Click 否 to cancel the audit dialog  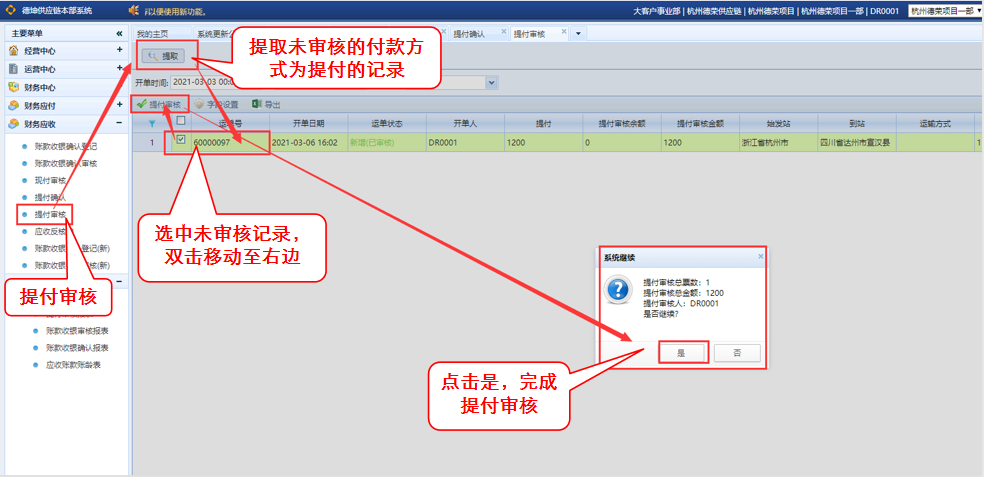[x=737, y=352]
